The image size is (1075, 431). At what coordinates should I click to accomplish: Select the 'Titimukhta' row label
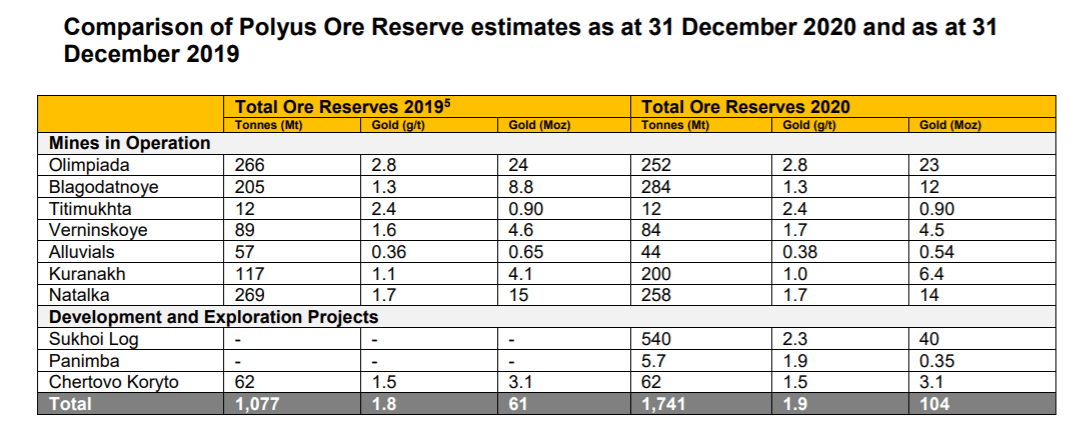pos(89,208)
